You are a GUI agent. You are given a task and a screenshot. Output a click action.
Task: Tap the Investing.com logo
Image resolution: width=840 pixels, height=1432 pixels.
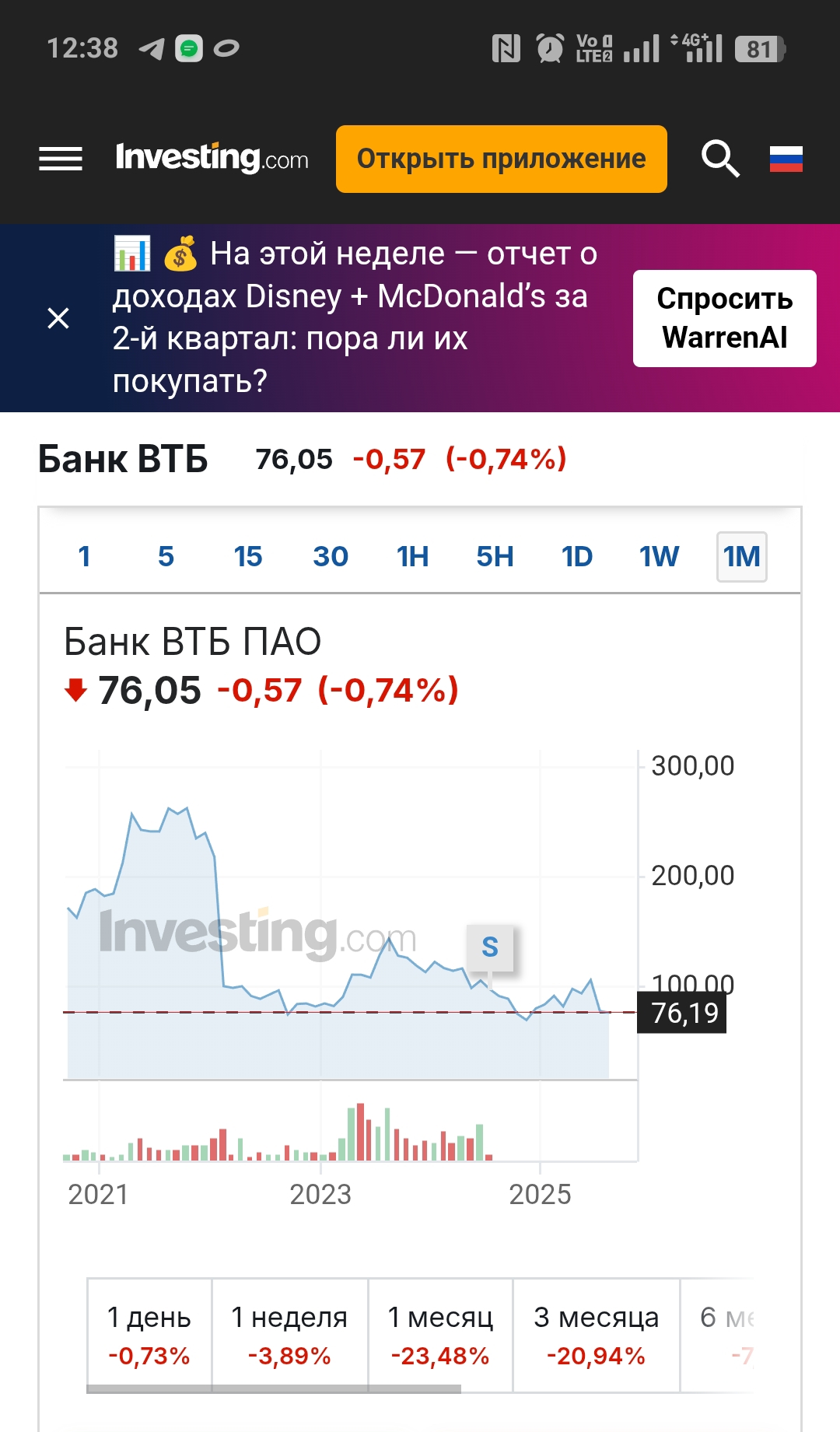pyautogui.click(x=212, y=158)
